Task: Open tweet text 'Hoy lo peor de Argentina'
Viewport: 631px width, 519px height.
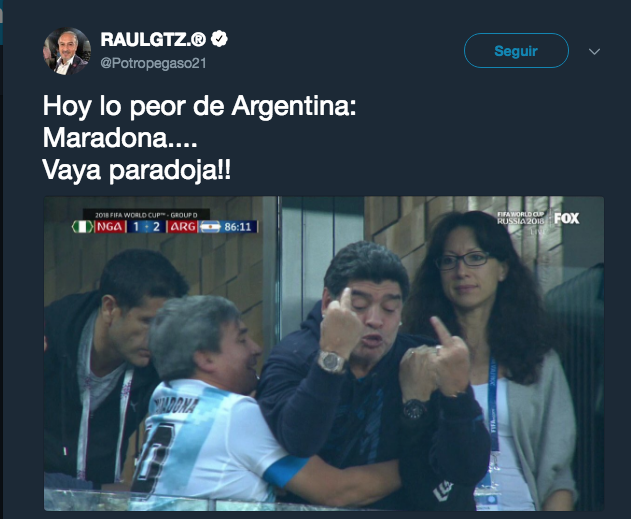Action: [199, 107]
